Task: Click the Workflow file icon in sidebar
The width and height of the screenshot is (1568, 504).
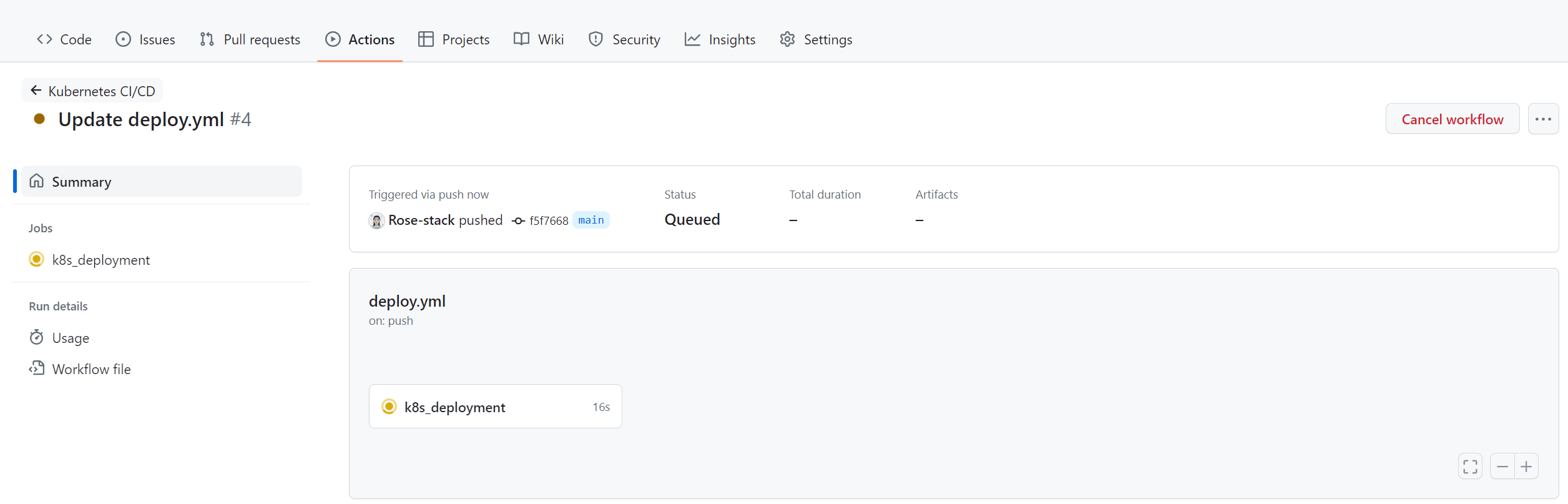Action: [x=37, y=368]
